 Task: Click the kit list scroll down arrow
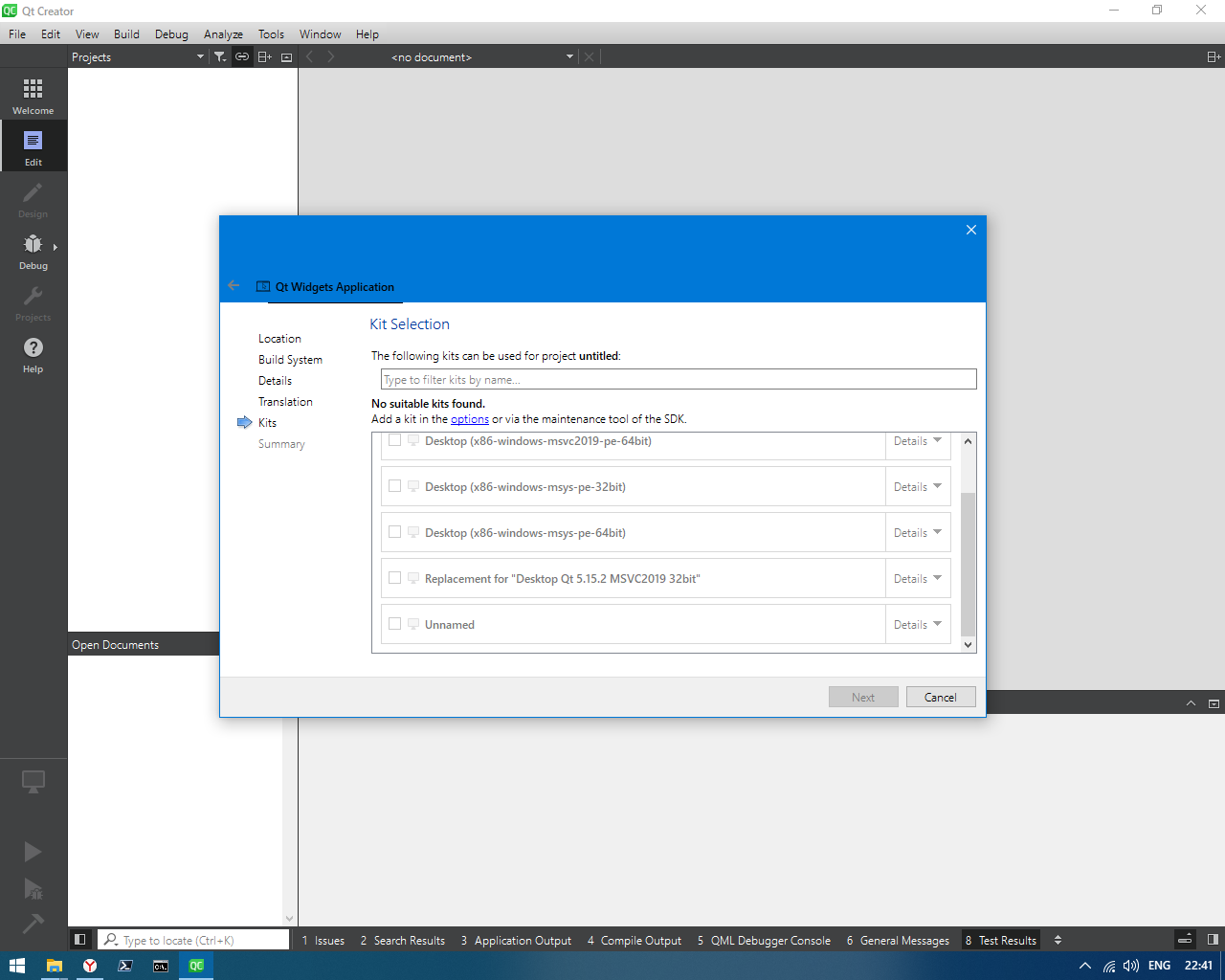[x=968, y=645]
